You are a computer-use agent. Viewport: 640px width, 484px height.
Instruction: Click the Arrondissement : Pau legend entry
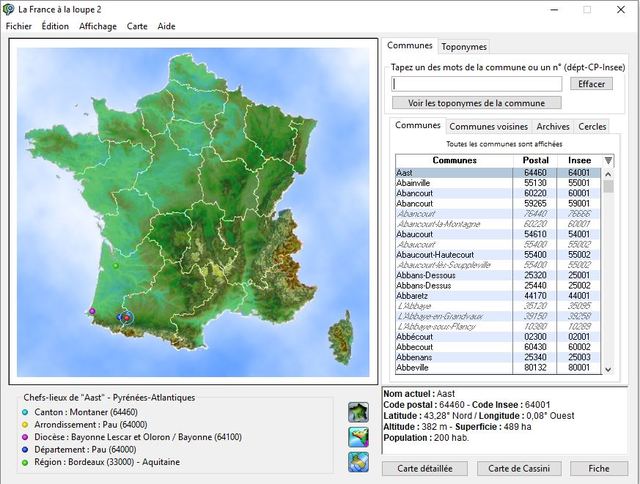(x=91, y=425)
